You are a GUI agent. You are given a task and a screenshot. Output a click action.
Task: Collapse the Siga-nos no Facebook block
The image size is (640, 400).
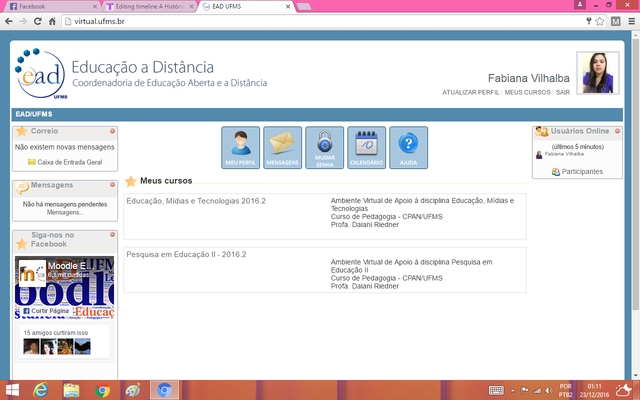(112, 235)
